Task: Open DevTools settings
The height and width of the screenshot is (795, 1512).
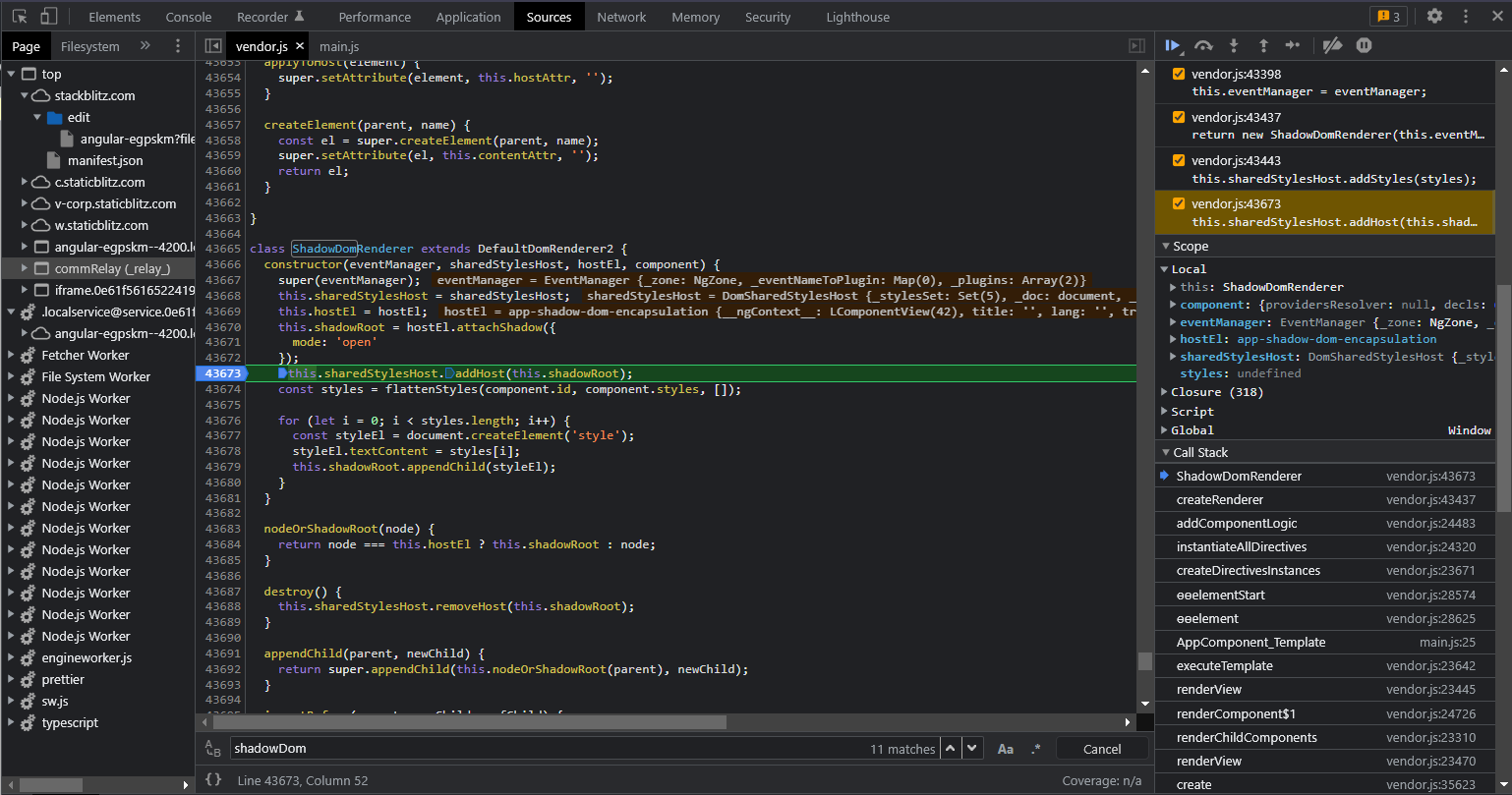Action: coord(1434,16)
